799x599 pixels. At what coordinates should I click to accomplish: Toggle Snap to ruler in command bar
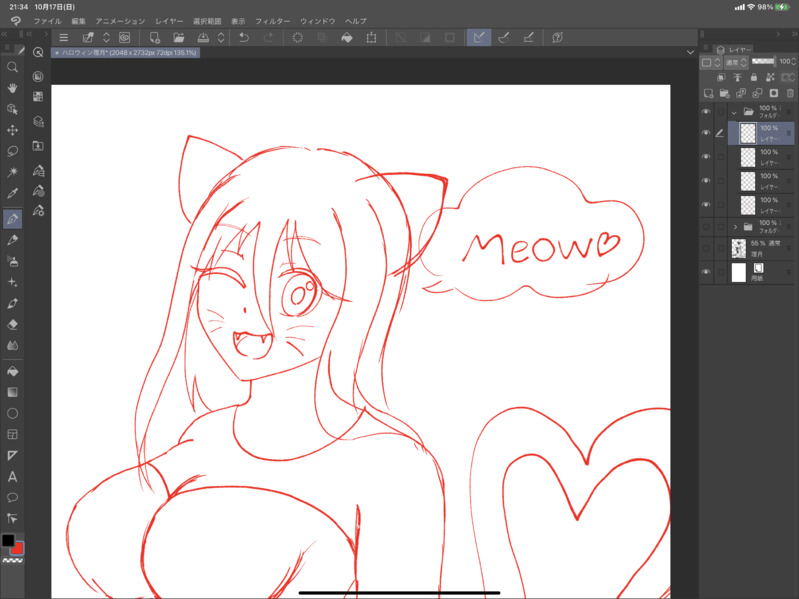point(479,37)
